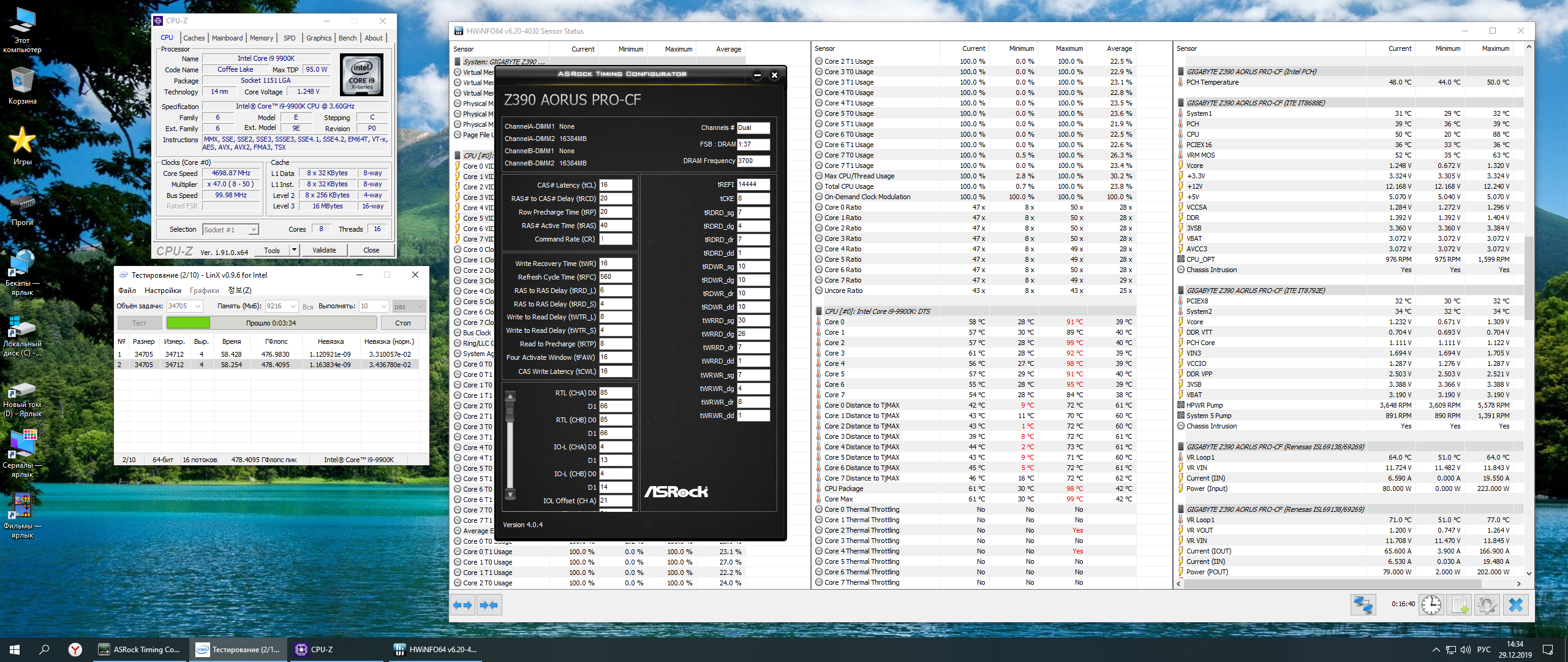
Task: Click the blue X close sensors icon
Action: pyautogui.click(x=1515, y=605)
